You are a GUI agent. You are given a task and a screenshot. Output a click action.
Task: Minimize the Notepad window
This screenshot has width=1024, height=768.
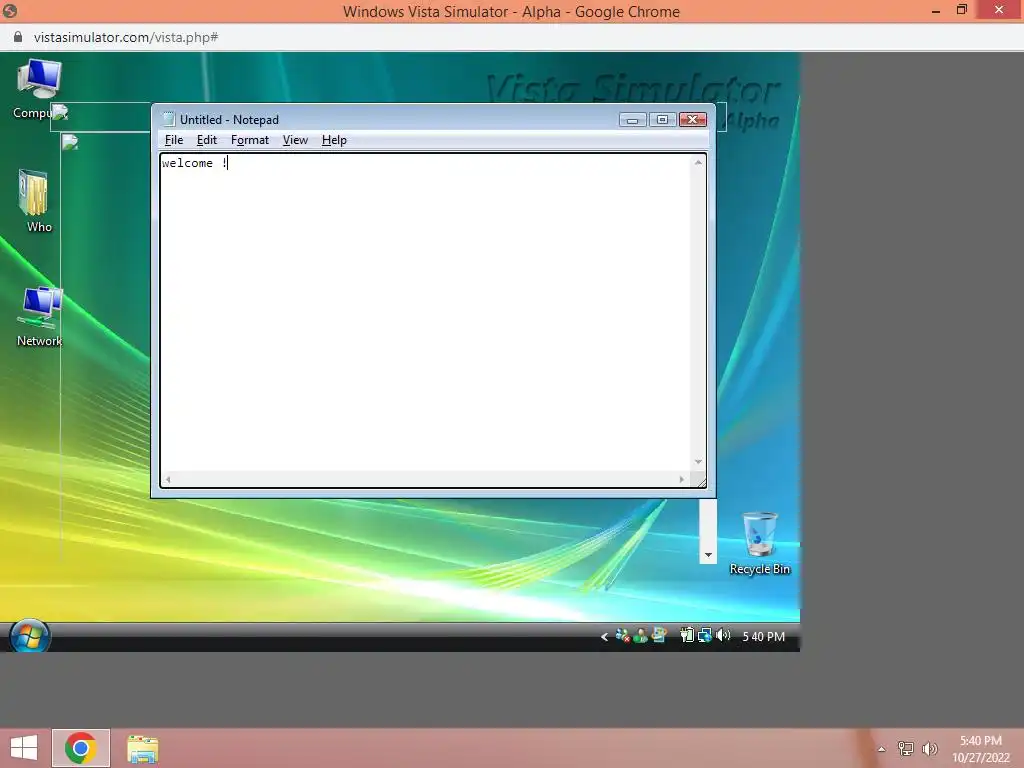click(x=632, y=120)
